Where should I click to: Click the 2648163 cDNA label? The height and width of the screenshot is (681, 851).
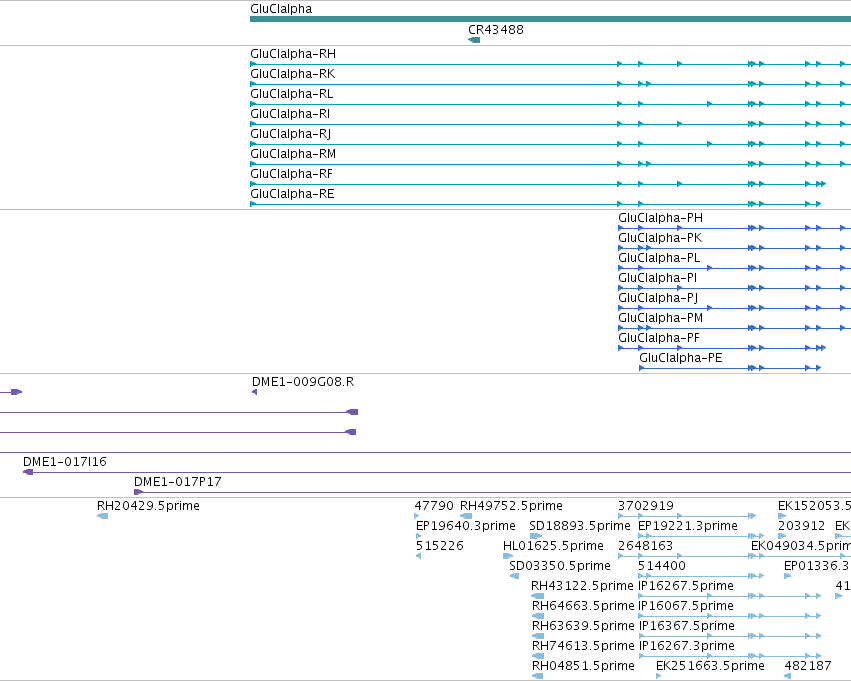click(x=645, y=546)
